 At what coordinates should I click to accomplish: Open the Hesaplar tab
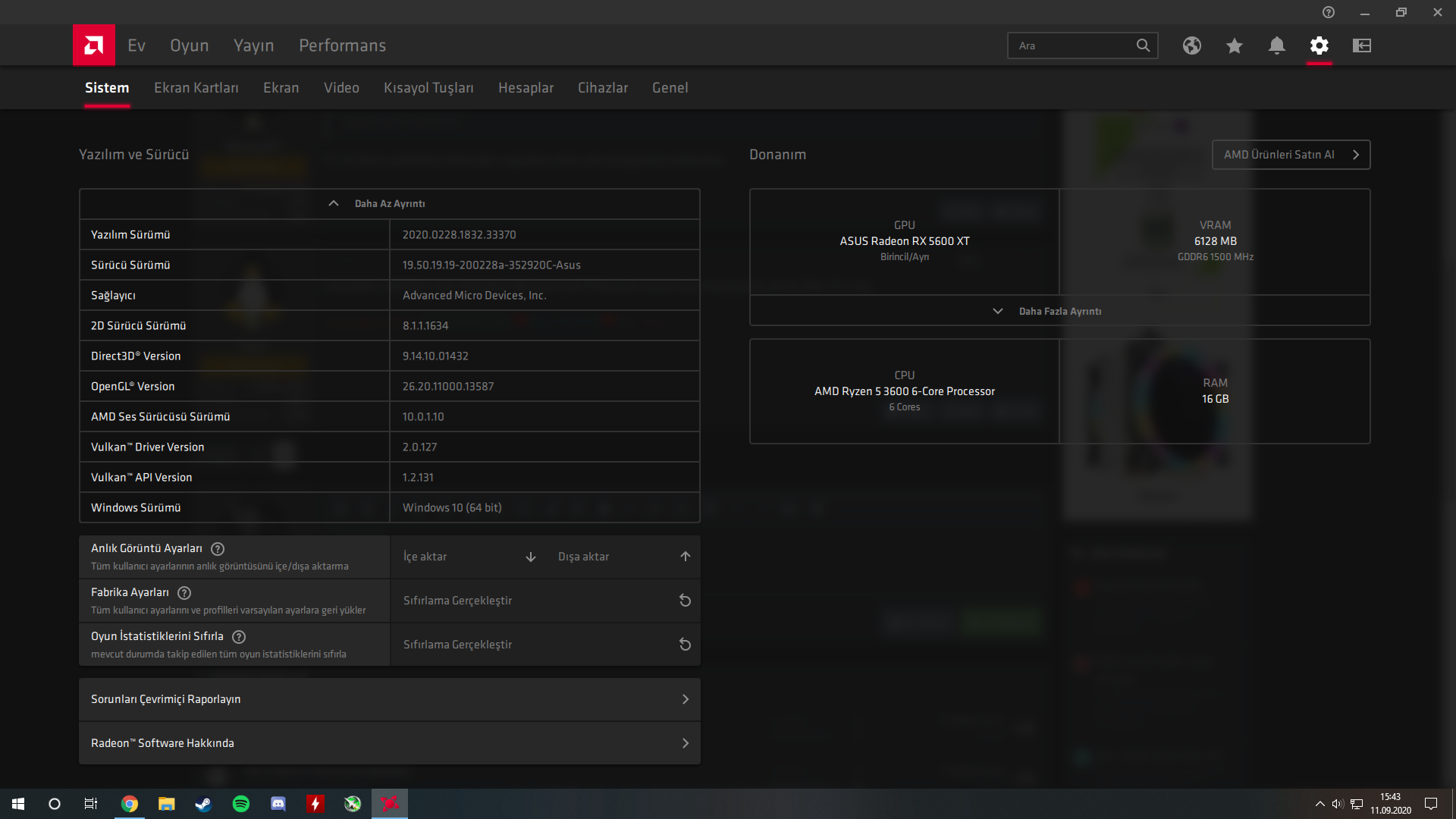526,88
